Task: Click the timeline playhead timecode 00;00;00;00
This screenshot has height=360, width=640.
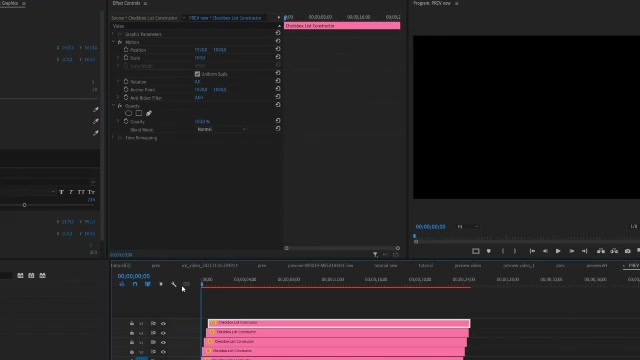Action: (133, 276)
